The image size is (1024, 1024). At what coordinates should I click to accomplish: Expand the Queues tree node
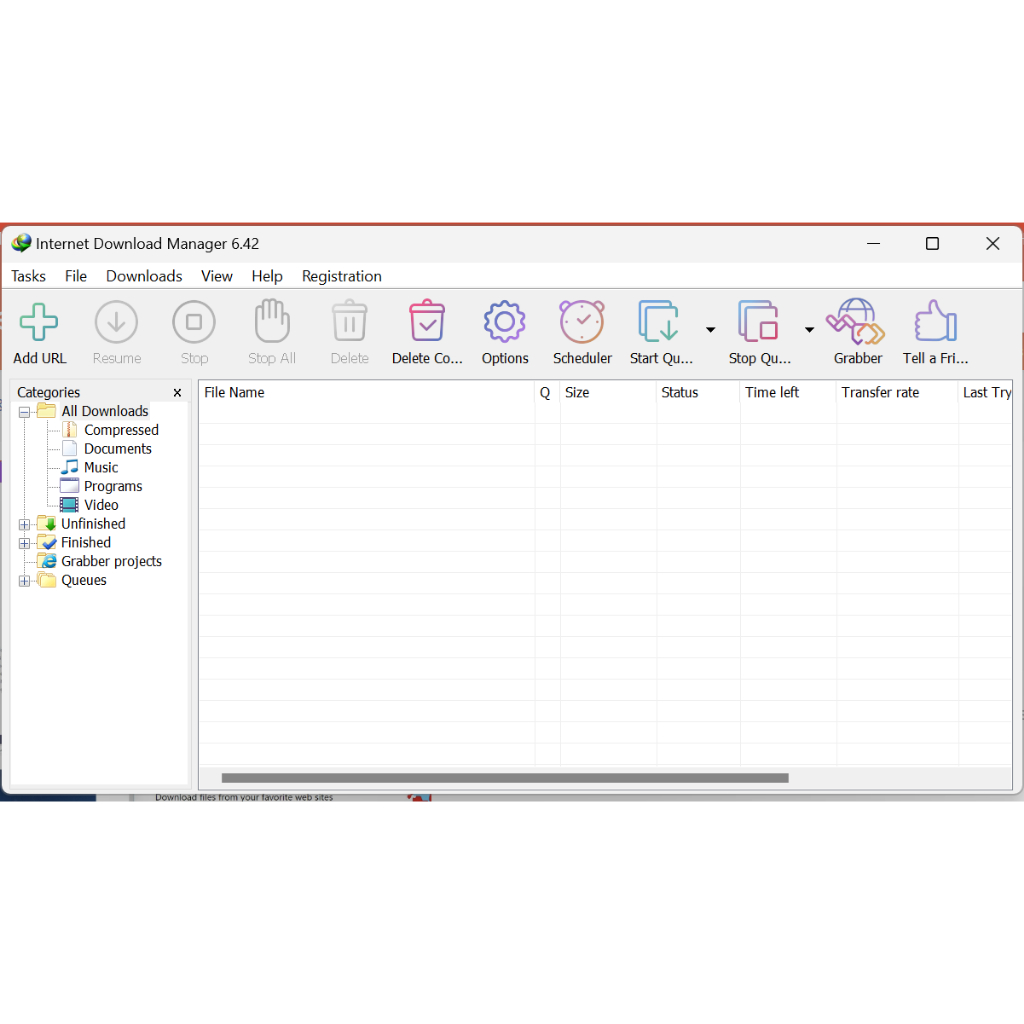pos(25,581)
